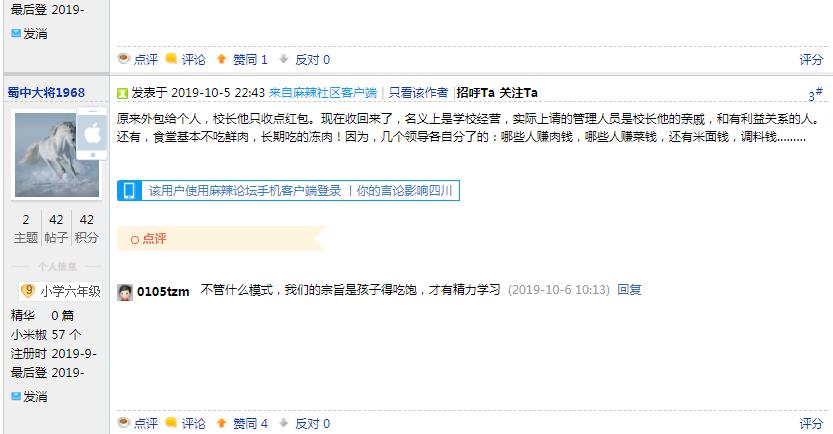This screenshot has height=434, width=833.
Task: Filter posts with 只看该作者
Action: pyautogui.click(x=418, y=92)
